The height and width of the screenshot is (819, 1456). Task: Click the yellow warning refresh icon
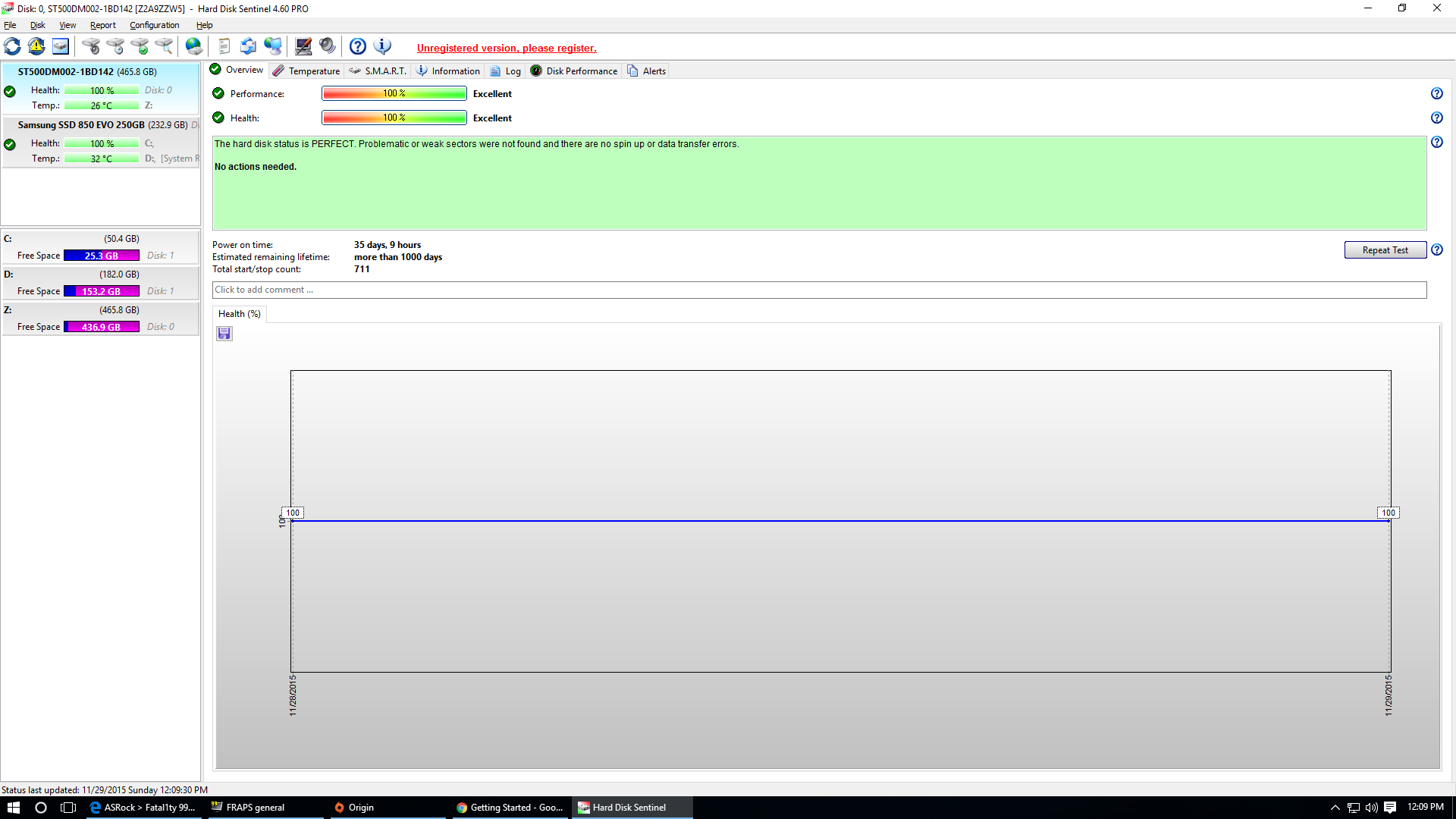[x=36, y=46]
